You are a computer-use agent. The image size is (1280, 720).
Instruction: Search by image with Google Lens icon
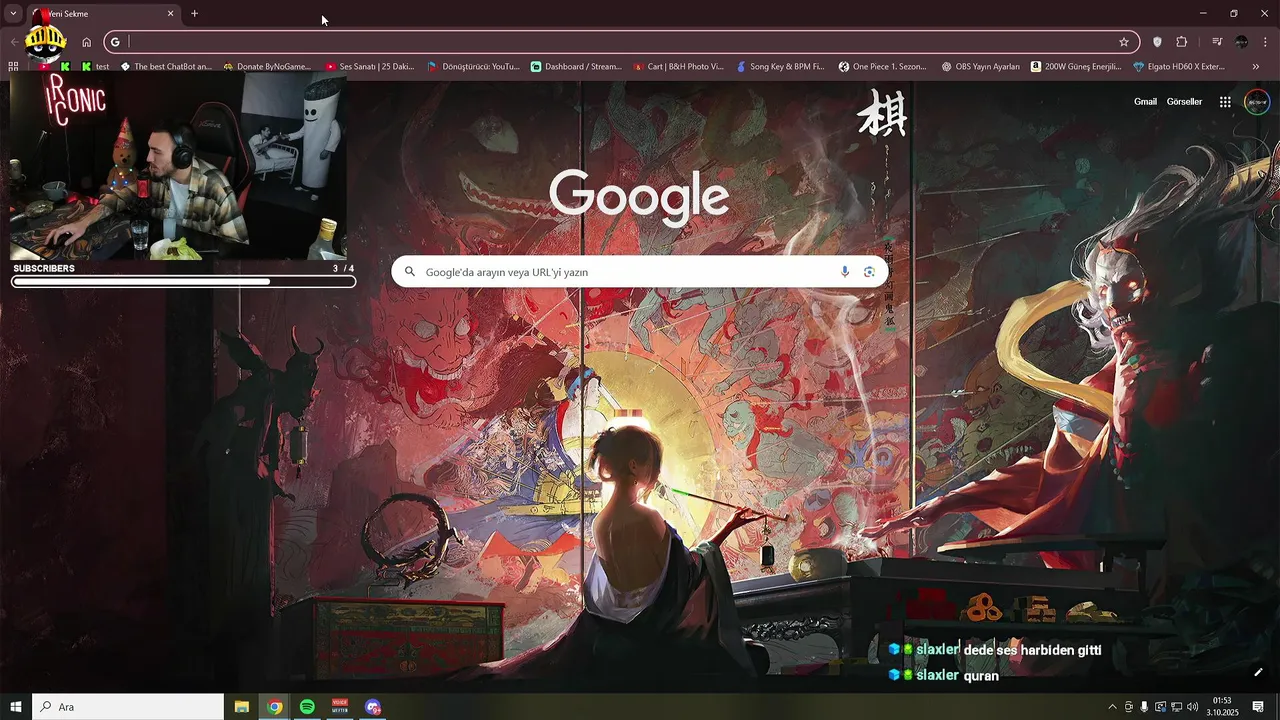[x=869, y=272]
